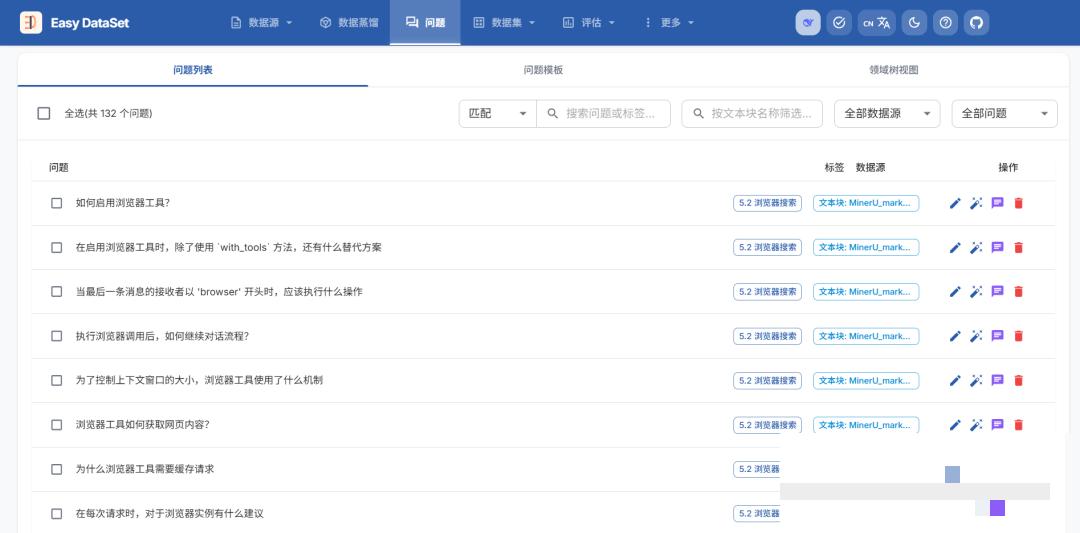Image resolution: width=1080 pixels, height=533 pixels.
Task: Open the 全部问题 filter dropdown
Action: pyautogui.click(x=1004, y=114)
